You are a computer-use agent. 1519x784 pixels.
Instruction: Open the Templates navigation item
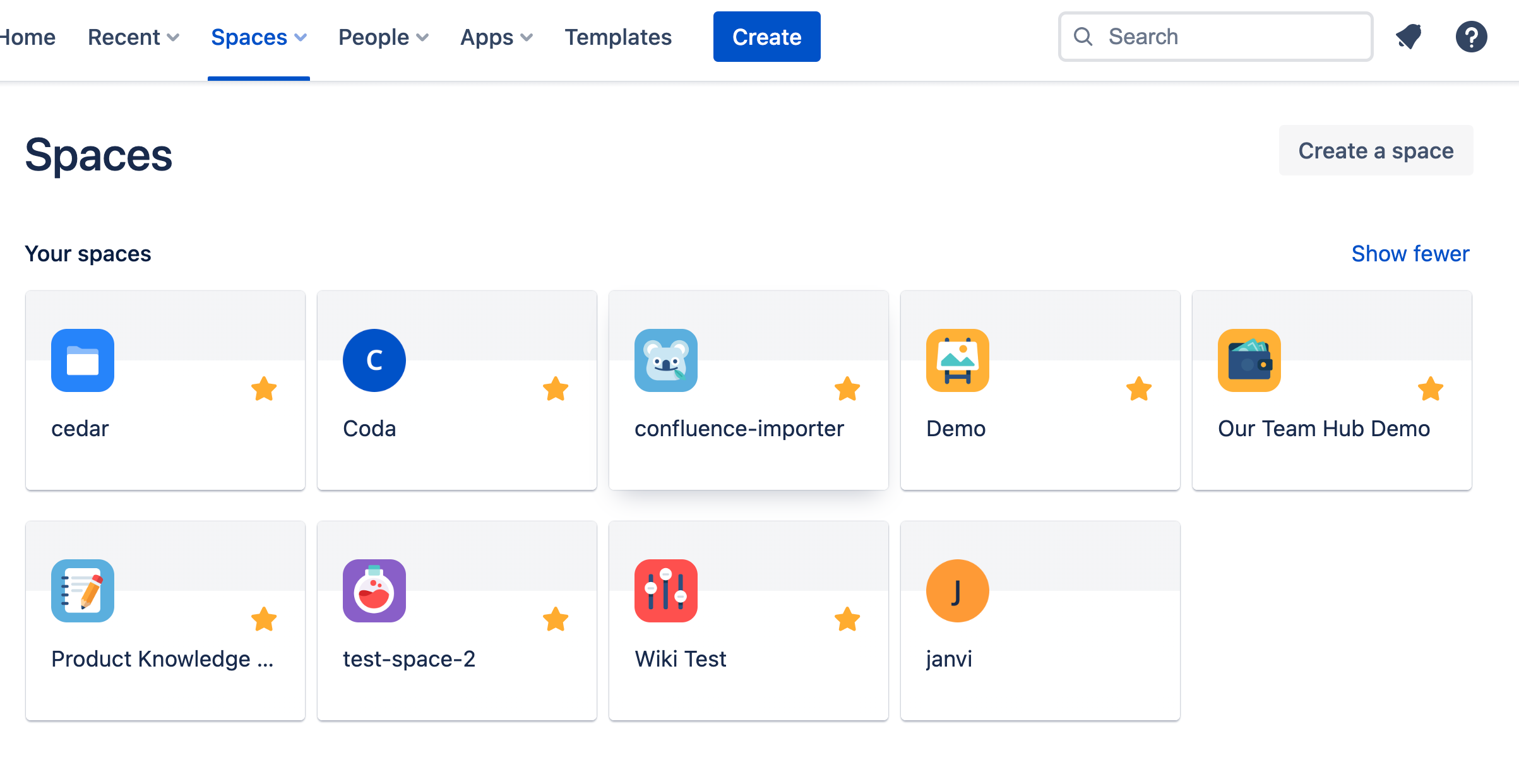(x=618, y=37)
